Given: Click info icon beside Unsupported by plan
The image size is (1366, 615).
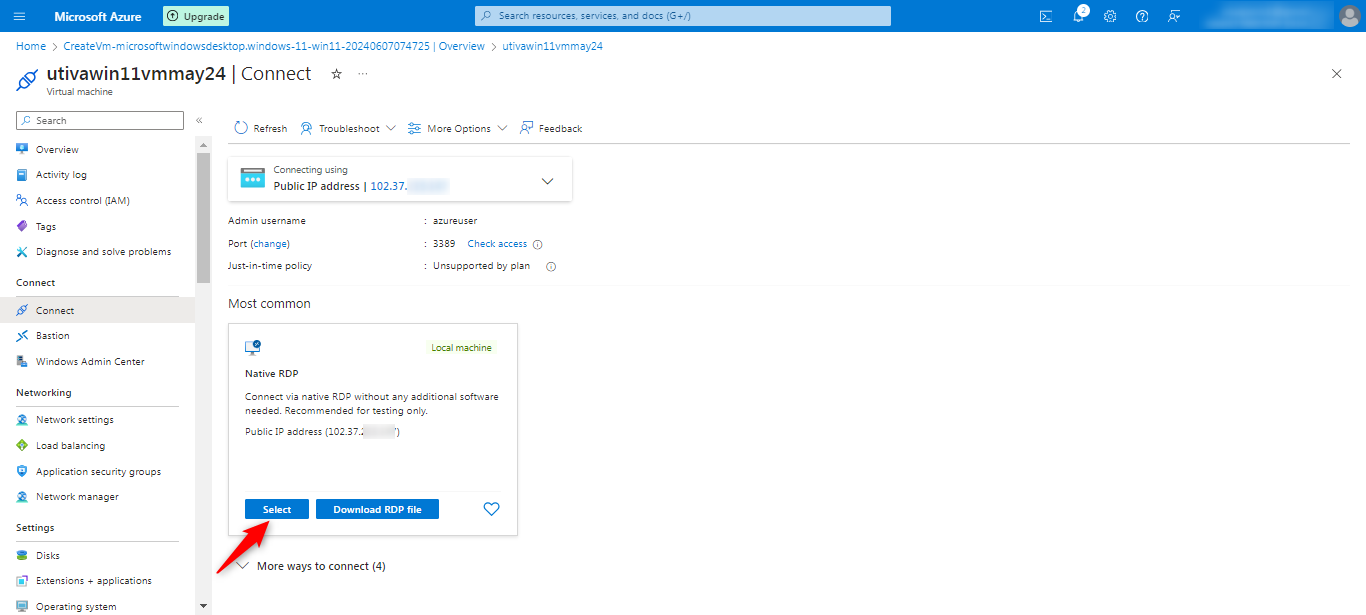Looking at the screenshot, I should (550, 266).
